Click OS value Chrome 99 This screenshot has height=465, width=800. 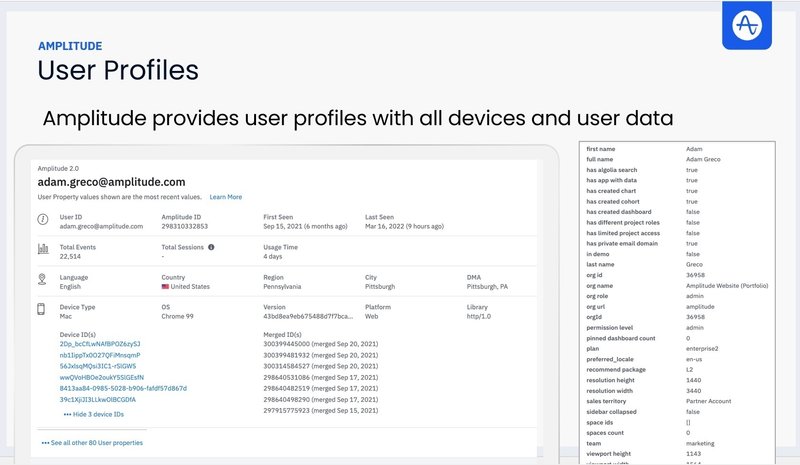(178, 316)
